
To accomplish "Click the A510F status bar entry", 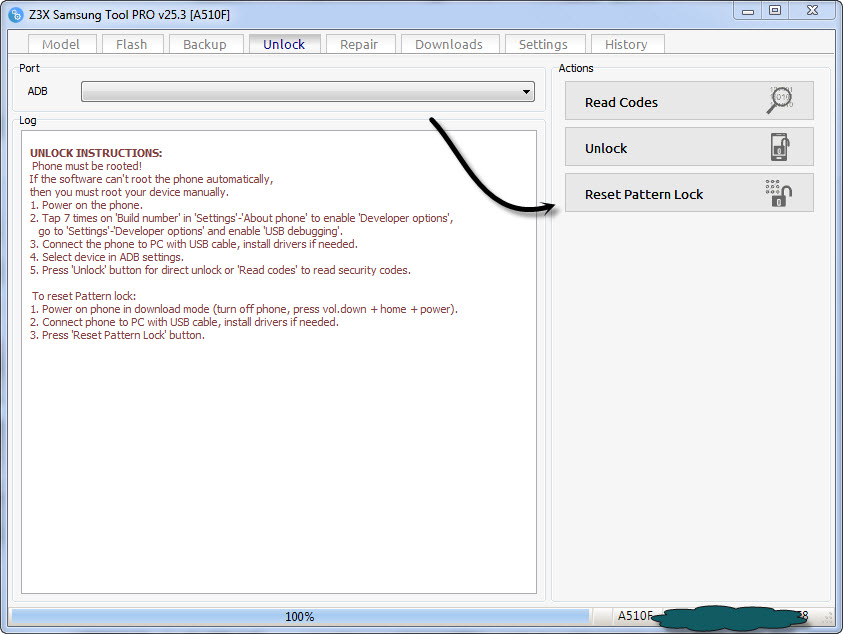I will [635, 616].
